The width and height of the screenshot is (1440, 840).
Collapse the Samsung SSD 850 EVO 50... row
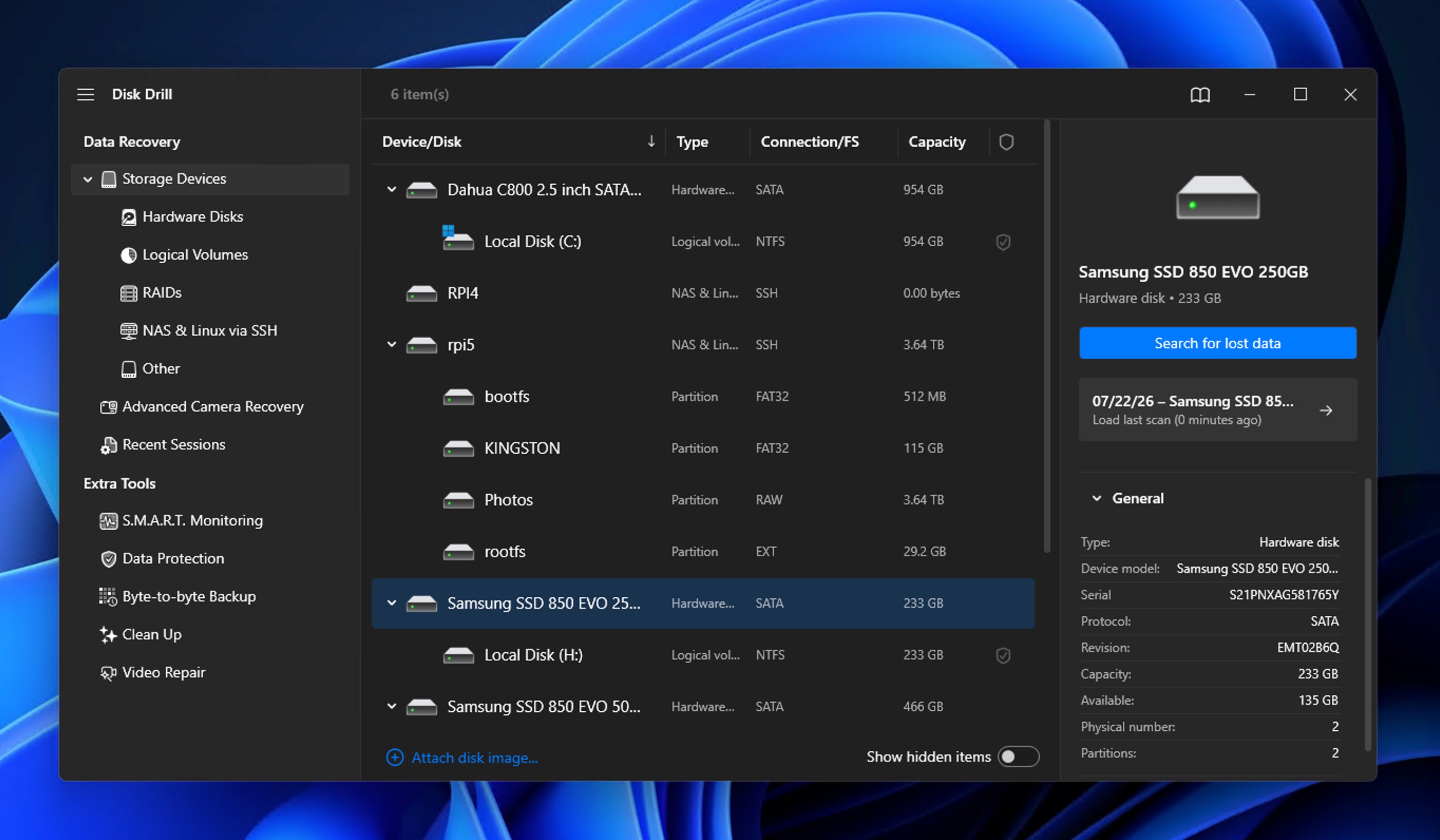tap(392, 707)
